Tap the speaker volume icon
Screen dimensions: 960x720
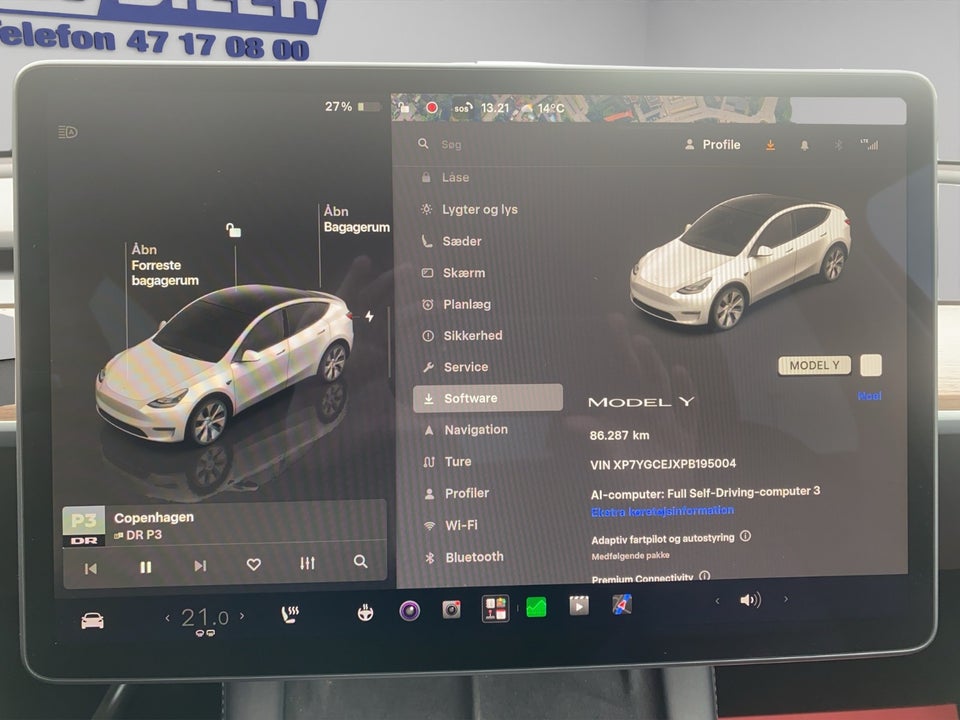pyautogui.click(x=750, y=600)
